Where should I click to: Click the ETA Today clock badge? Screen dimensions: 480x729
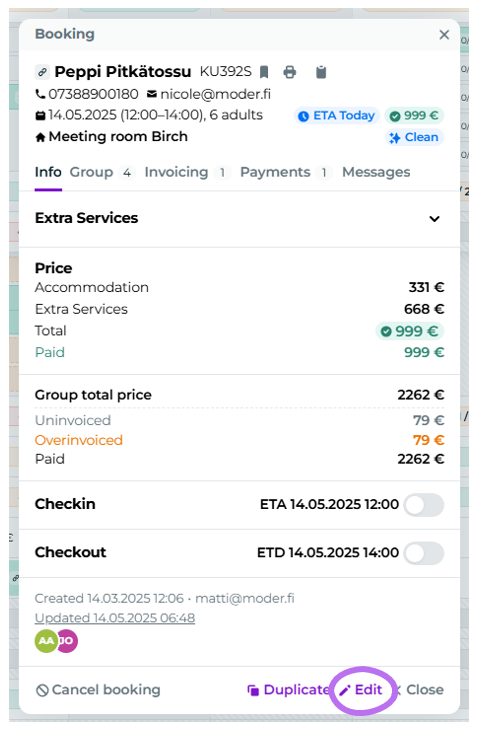[337, 116]
